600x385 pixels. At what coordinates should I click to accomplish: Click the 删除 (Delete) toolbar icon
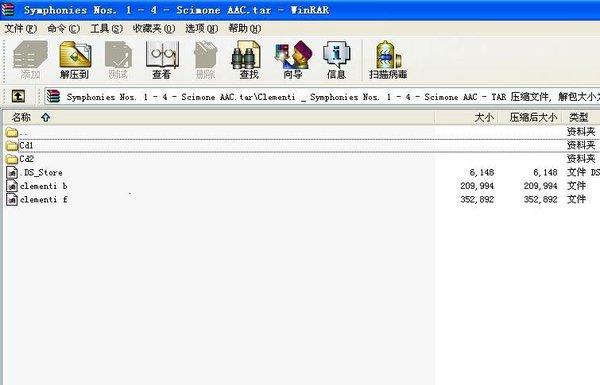click(205, 60)
